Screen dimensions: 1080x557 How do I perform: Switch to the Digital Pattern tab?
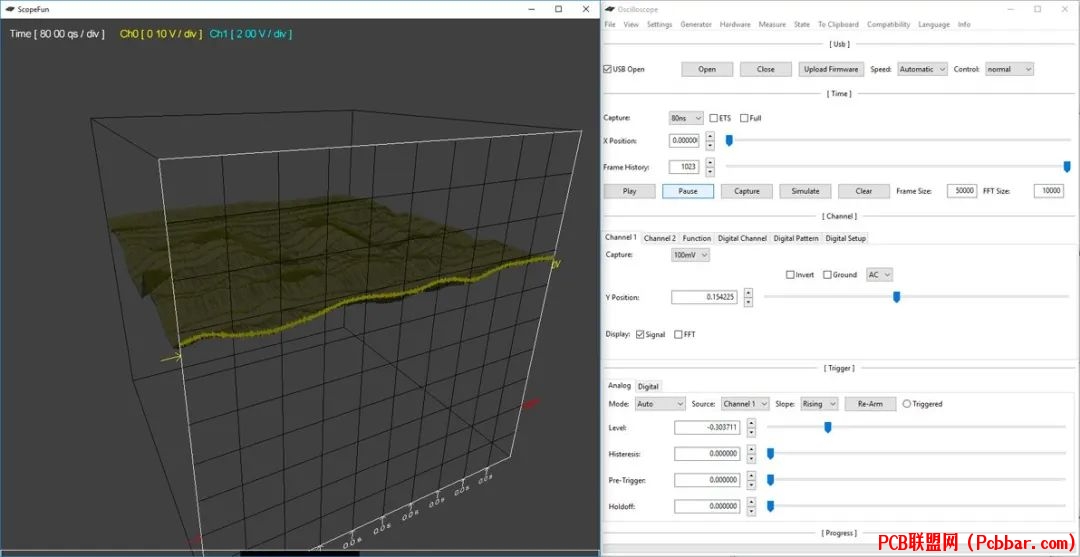796,238
